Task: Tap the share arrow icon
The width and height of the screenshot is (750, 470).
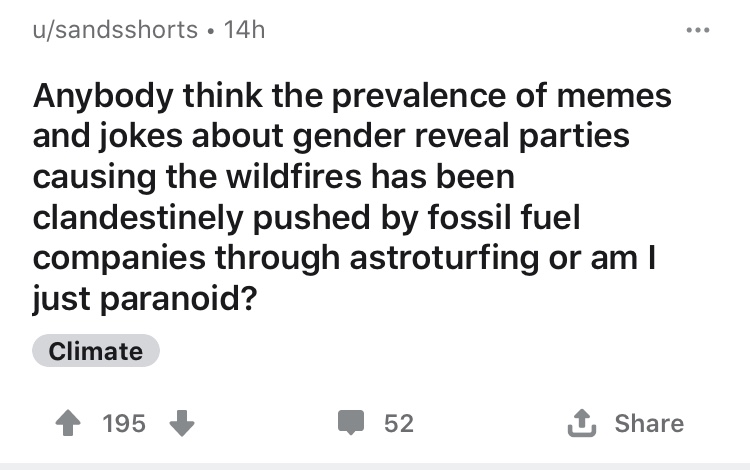Action: click(x=584, y=424)
